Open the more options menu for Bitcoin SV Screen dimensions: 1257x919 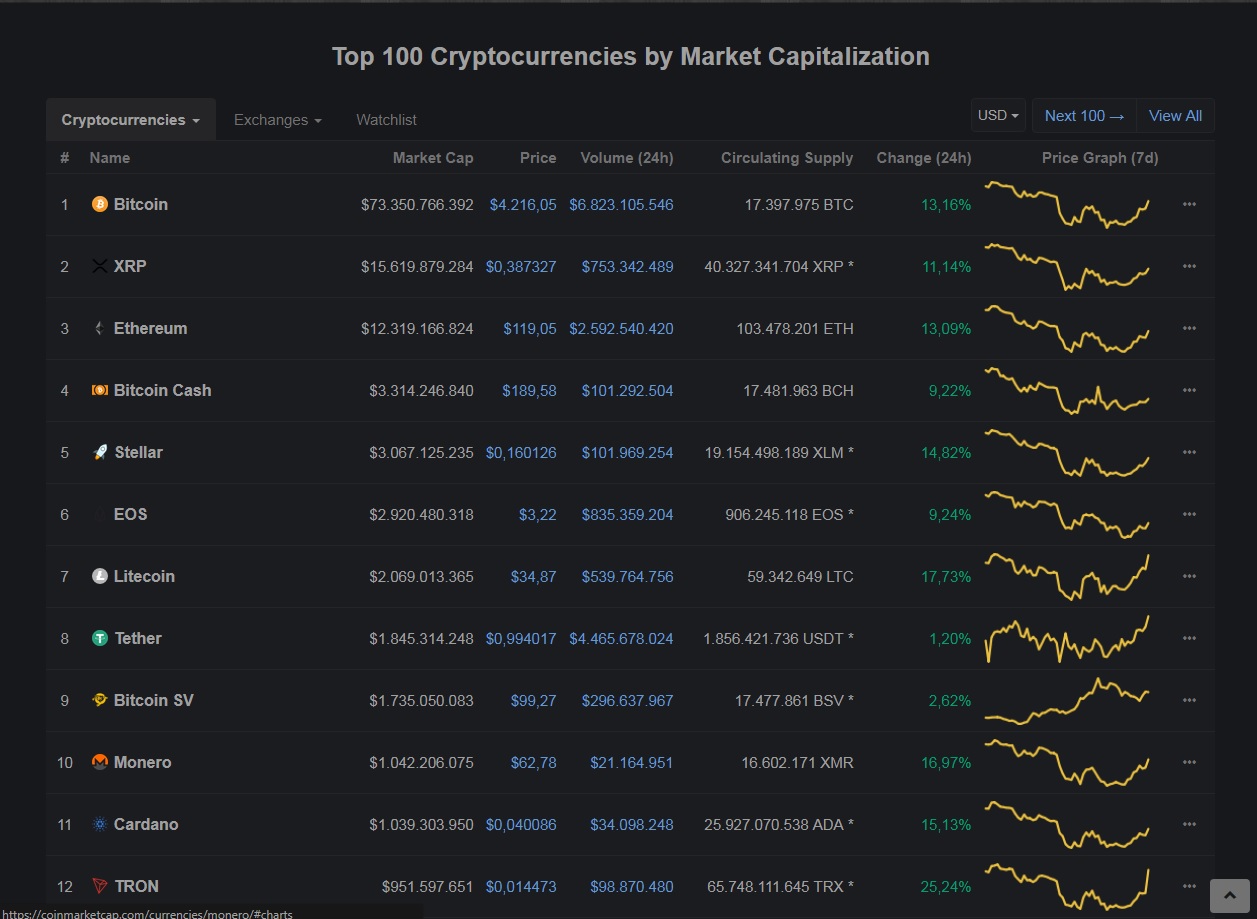coord(1189,700)
